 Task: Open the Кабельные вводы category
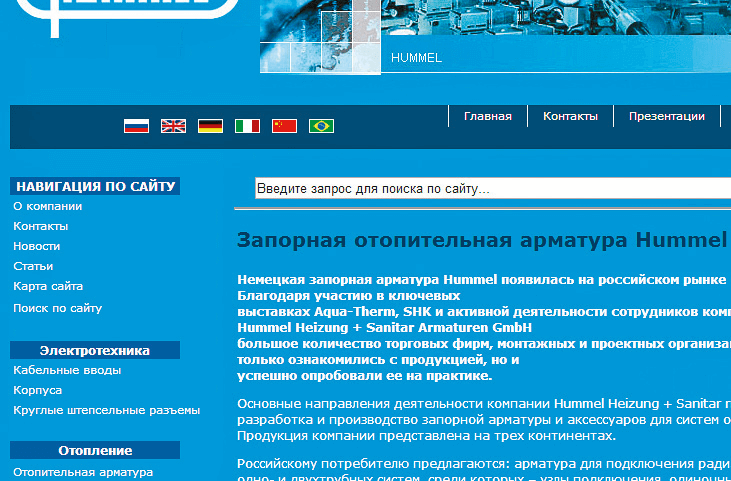click(x=67, y=370)
